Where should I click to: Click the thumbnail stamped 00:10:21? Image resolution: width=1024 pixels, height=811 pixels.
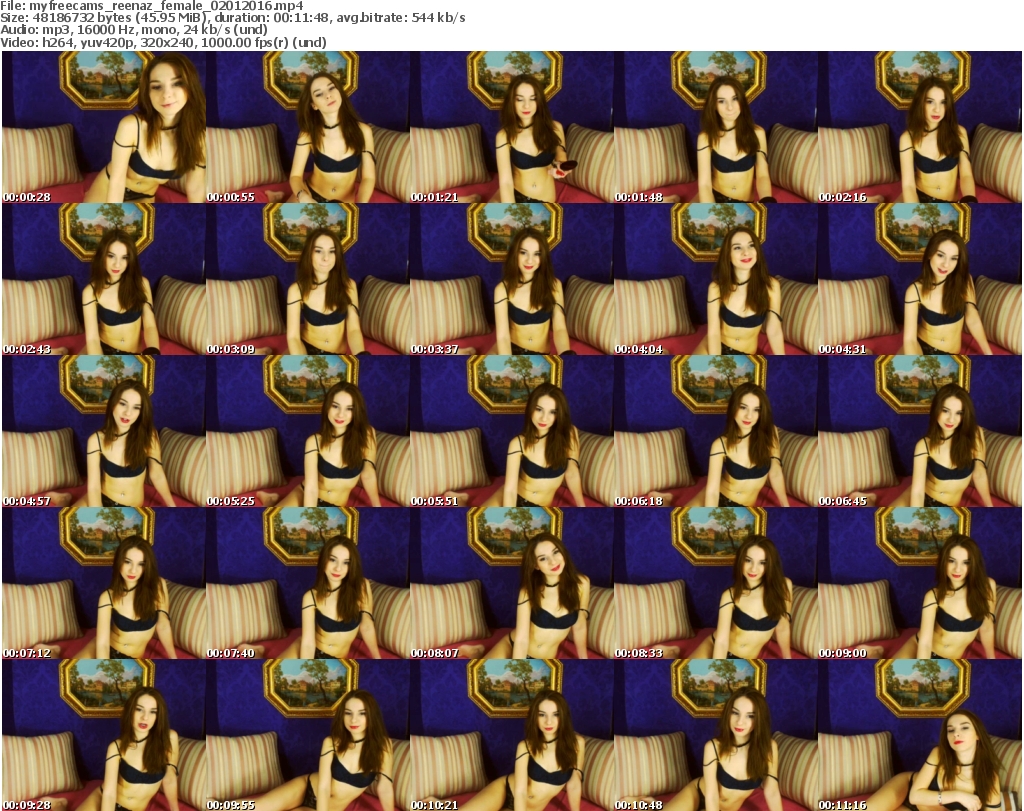click(x=511, y=735)
